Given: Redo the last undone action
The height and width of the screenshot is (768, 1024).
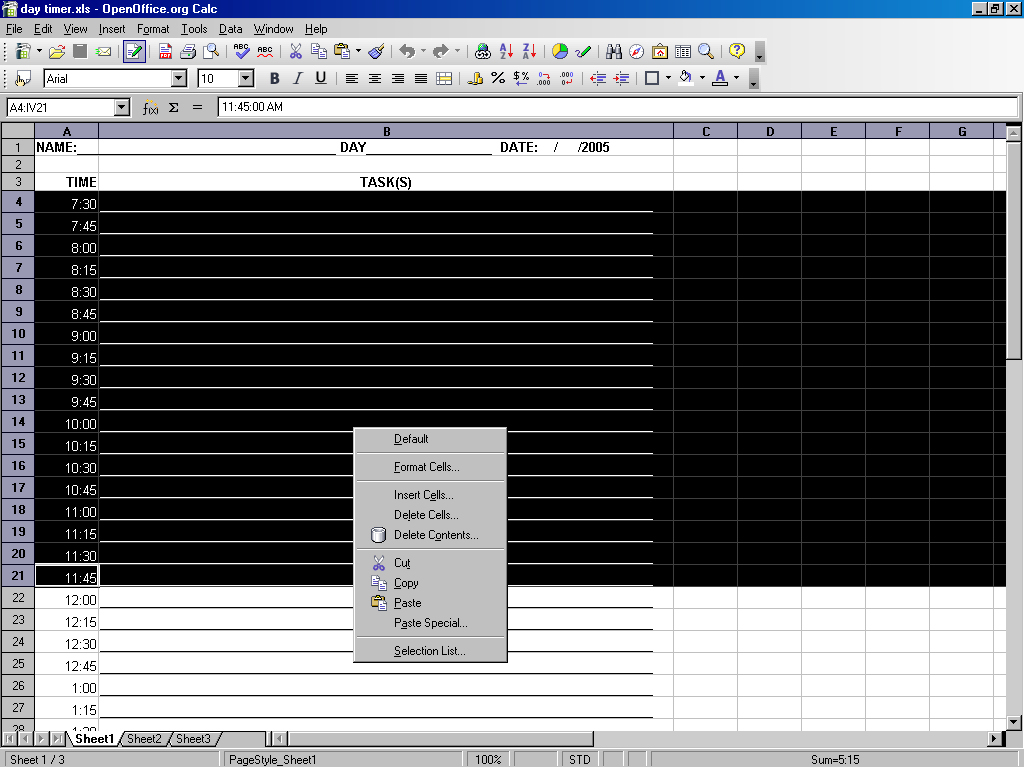Looking at the screenshot, I should (441, 52).
